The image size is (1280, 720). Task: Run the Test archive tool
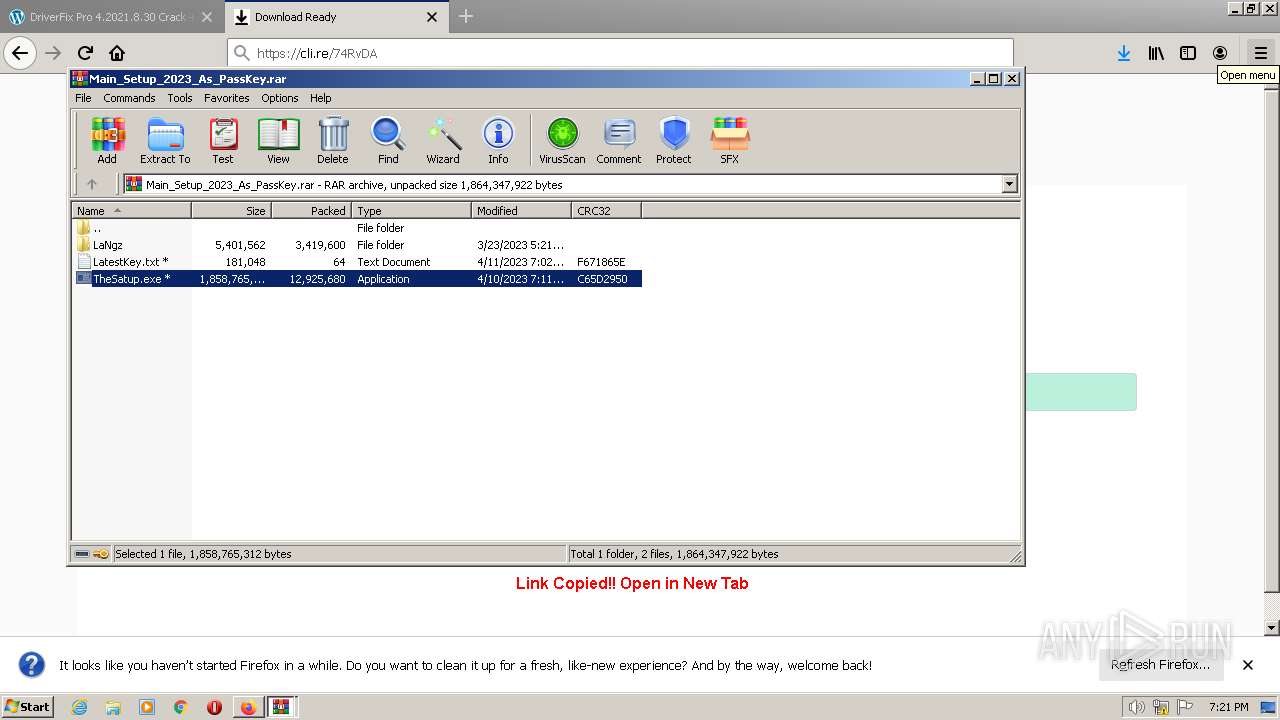coord(223,140)
